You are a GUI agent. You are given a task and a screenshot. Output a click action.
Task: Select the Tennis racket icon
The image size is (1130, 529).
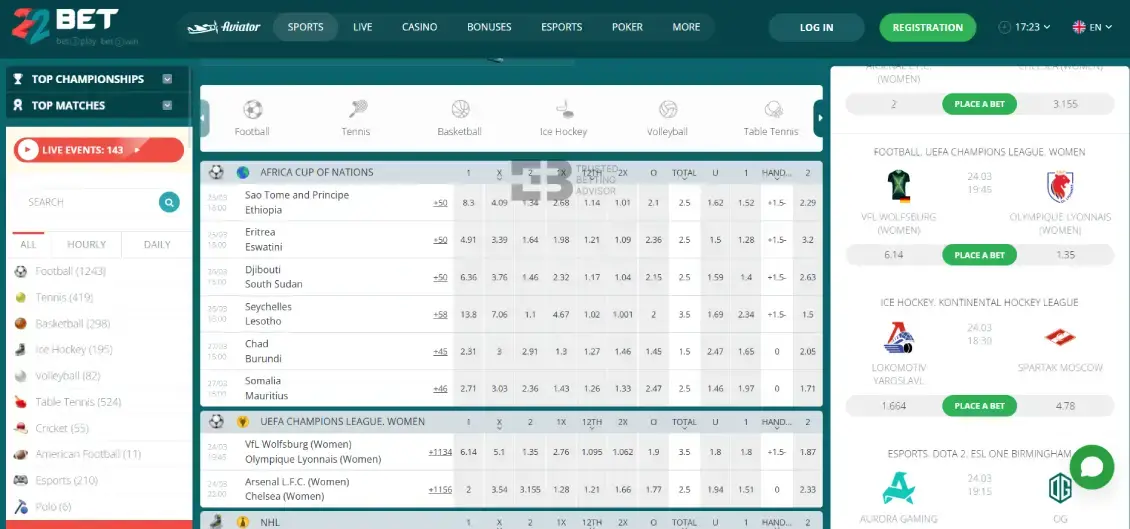(356, 110)
